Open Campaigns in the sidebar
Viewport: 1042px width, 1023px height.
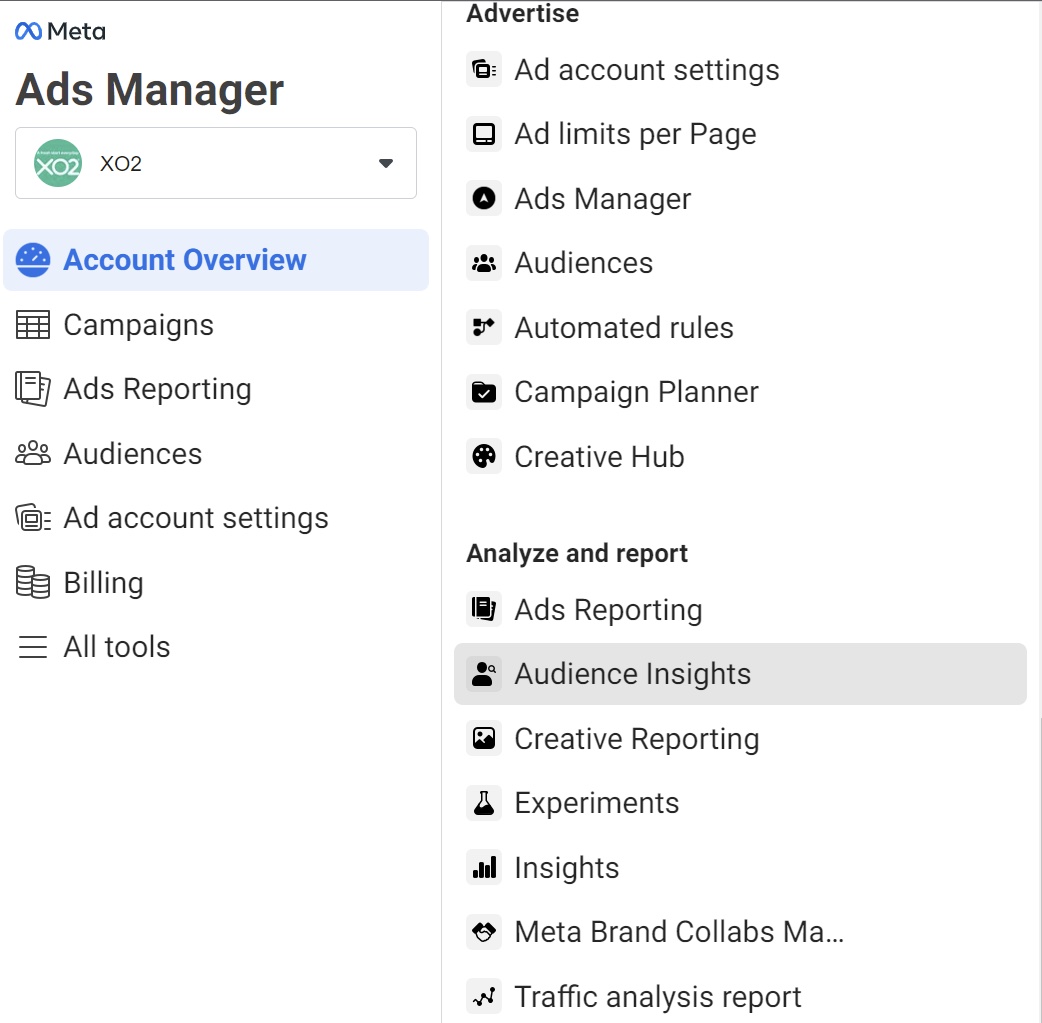coord(138,325)
